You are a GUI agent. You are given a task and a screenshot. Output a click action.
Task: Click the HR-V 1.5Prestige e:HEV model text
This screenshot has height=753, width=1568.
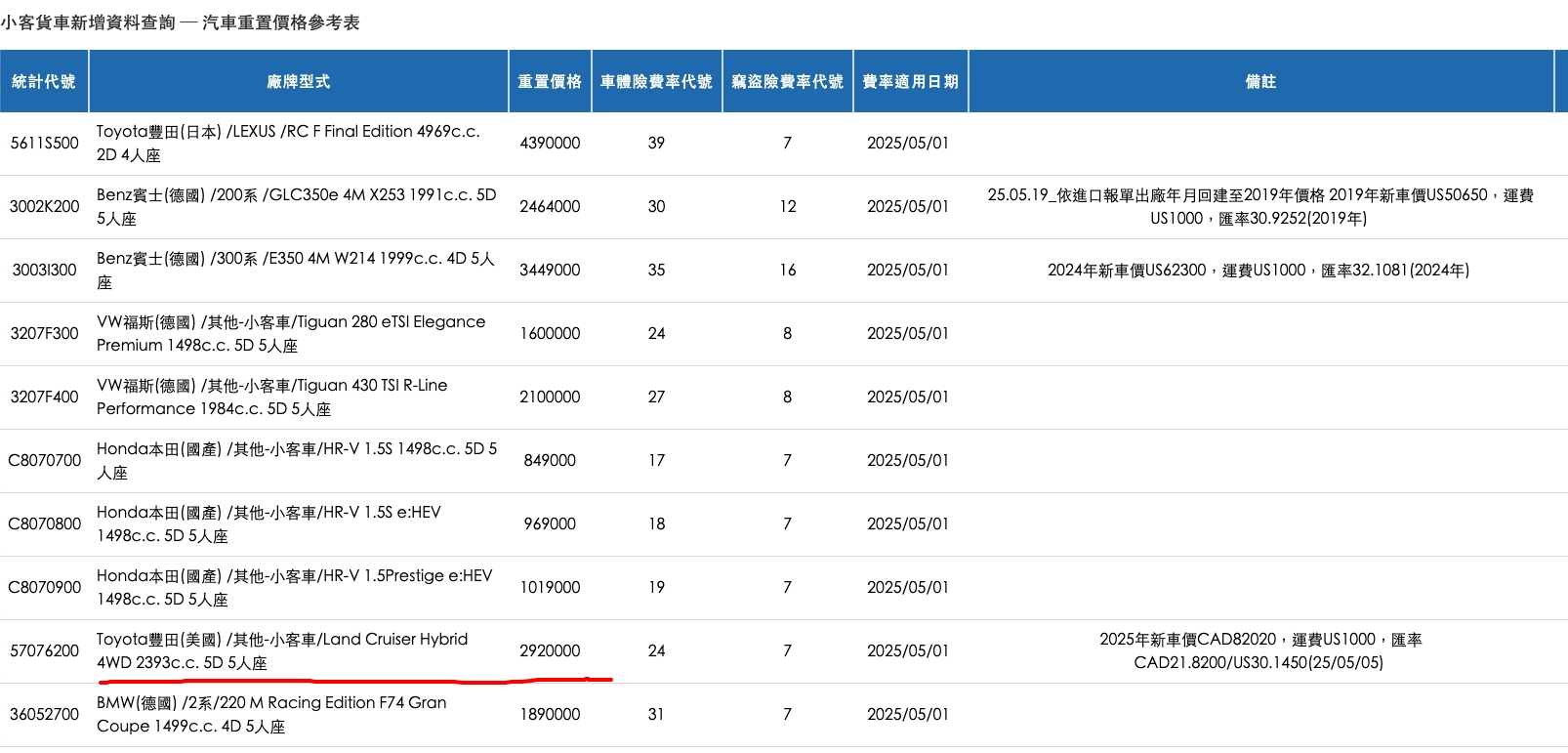pyautogui.click(x=294, y=587)
